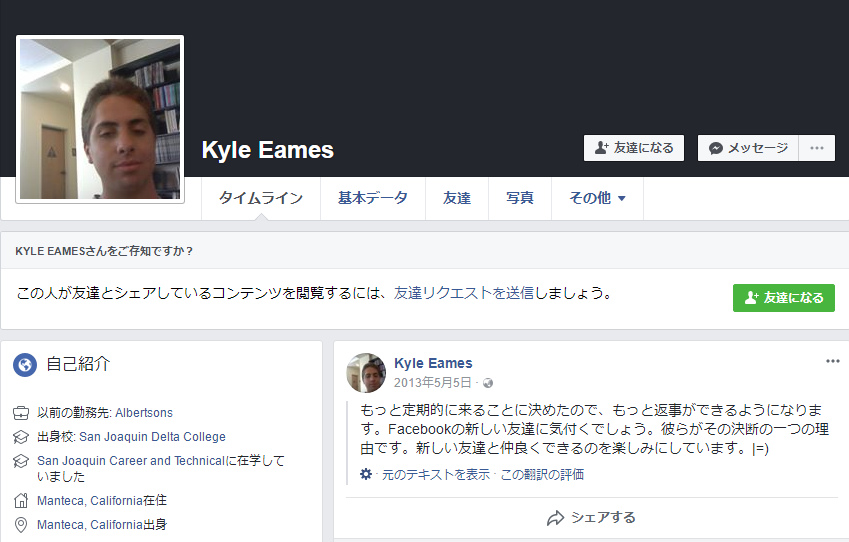Image resolution: width=849 pixels, height=542 pixels.
Task: Click the 自己紹介 section heading
Action: (x=79, y=364)
